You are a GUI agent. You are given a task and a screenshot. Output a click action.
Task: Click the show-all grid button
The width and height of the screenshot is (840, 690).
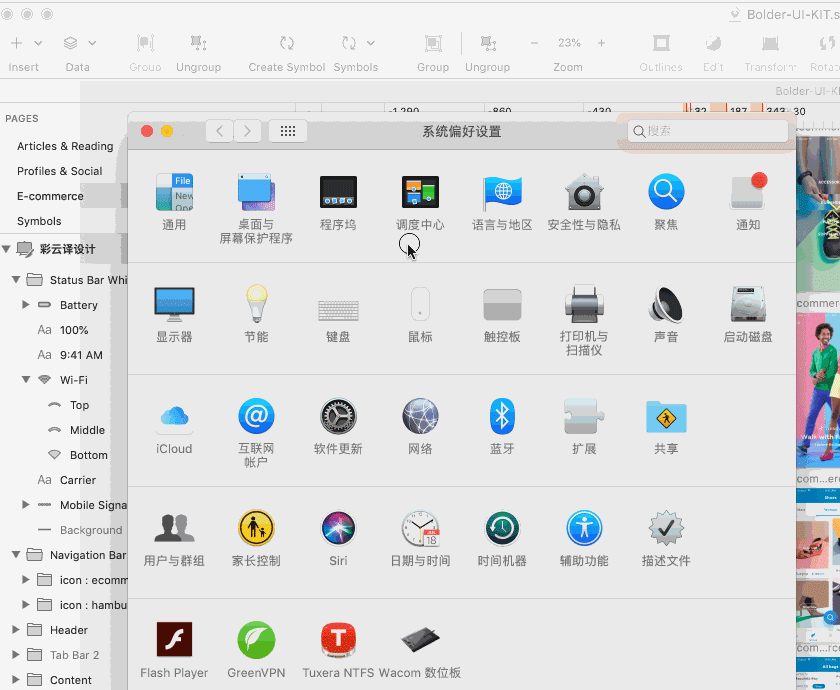tap(288, 131)
